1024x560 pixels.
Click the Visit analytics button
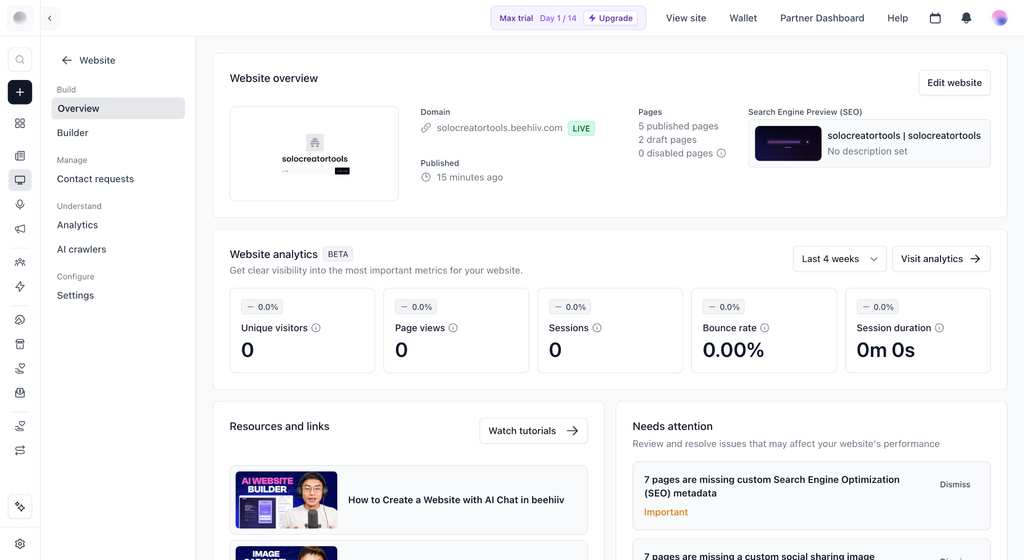coord(941,259)
